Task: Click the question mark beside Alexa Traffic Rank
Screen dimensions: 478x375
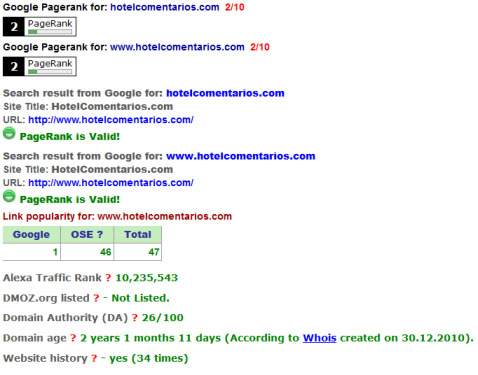Action: tap(108, 278)
